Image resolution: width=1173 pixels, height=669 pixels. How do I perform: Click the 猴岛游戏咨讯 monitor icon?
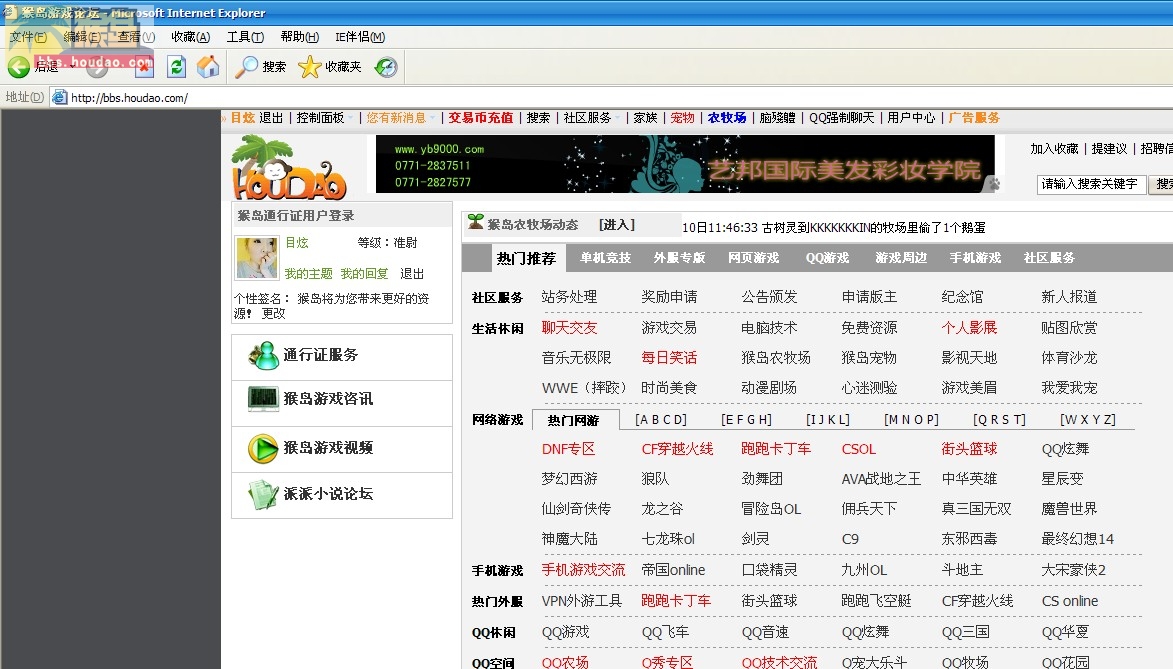click(263, 399)
